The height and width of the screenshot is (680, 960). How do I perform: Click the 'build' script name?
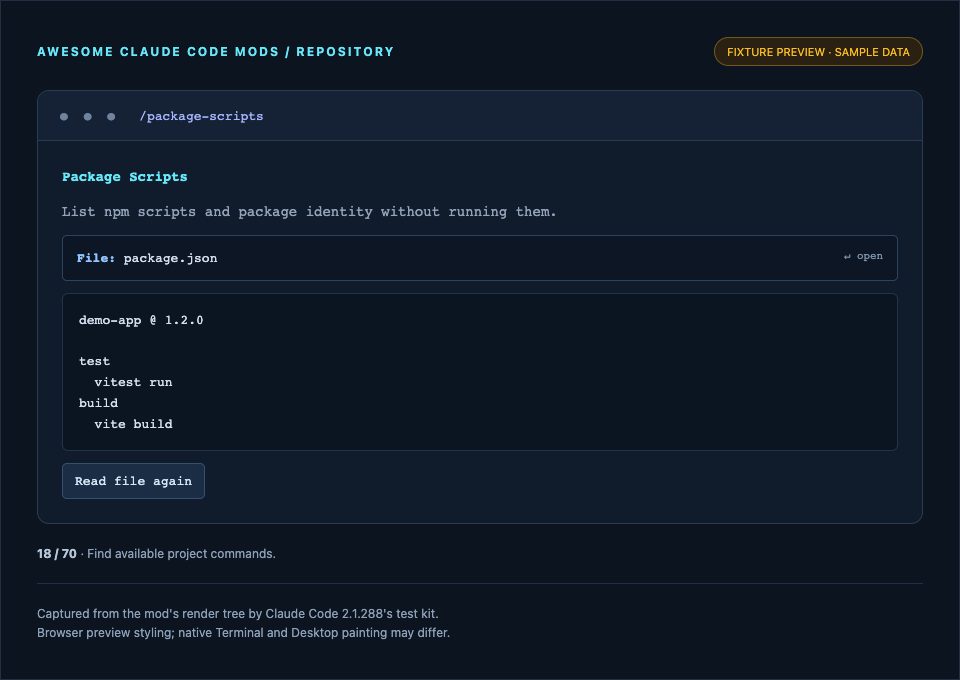(x=99, y=403)
